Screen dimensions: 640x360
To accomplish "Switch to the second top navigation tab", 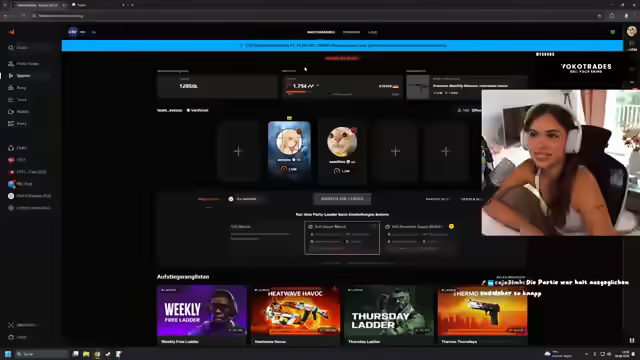I will [x=351, y=32].
